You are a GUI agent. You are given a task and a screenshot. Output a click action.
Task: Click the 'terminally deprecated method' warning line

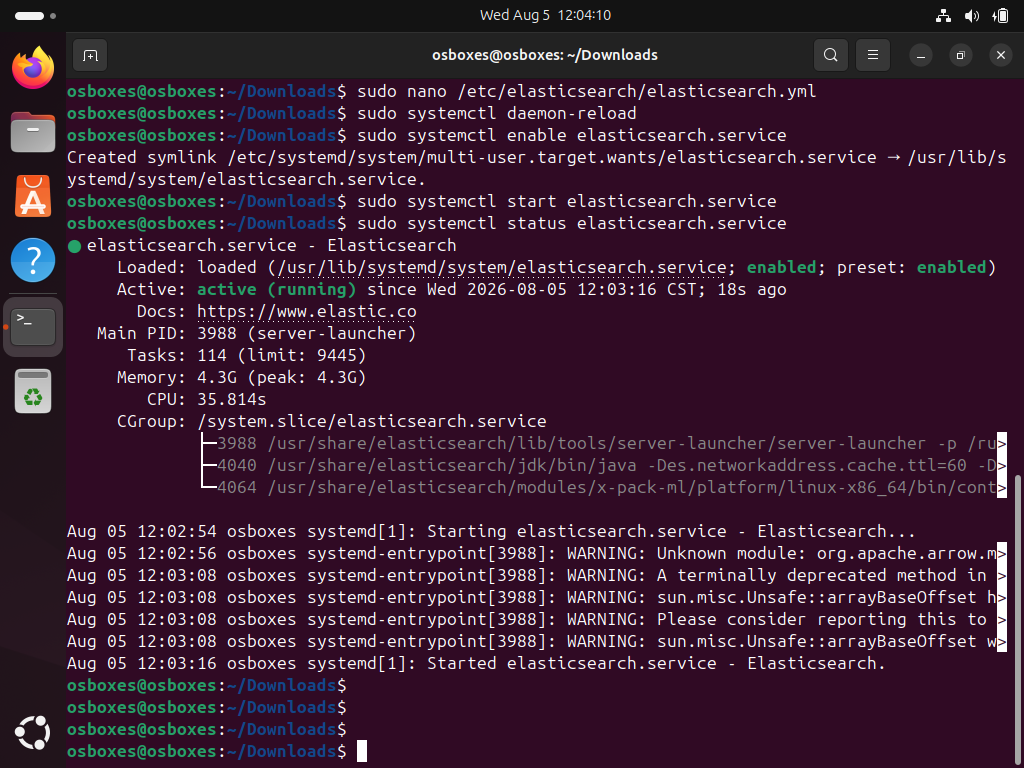536,575
